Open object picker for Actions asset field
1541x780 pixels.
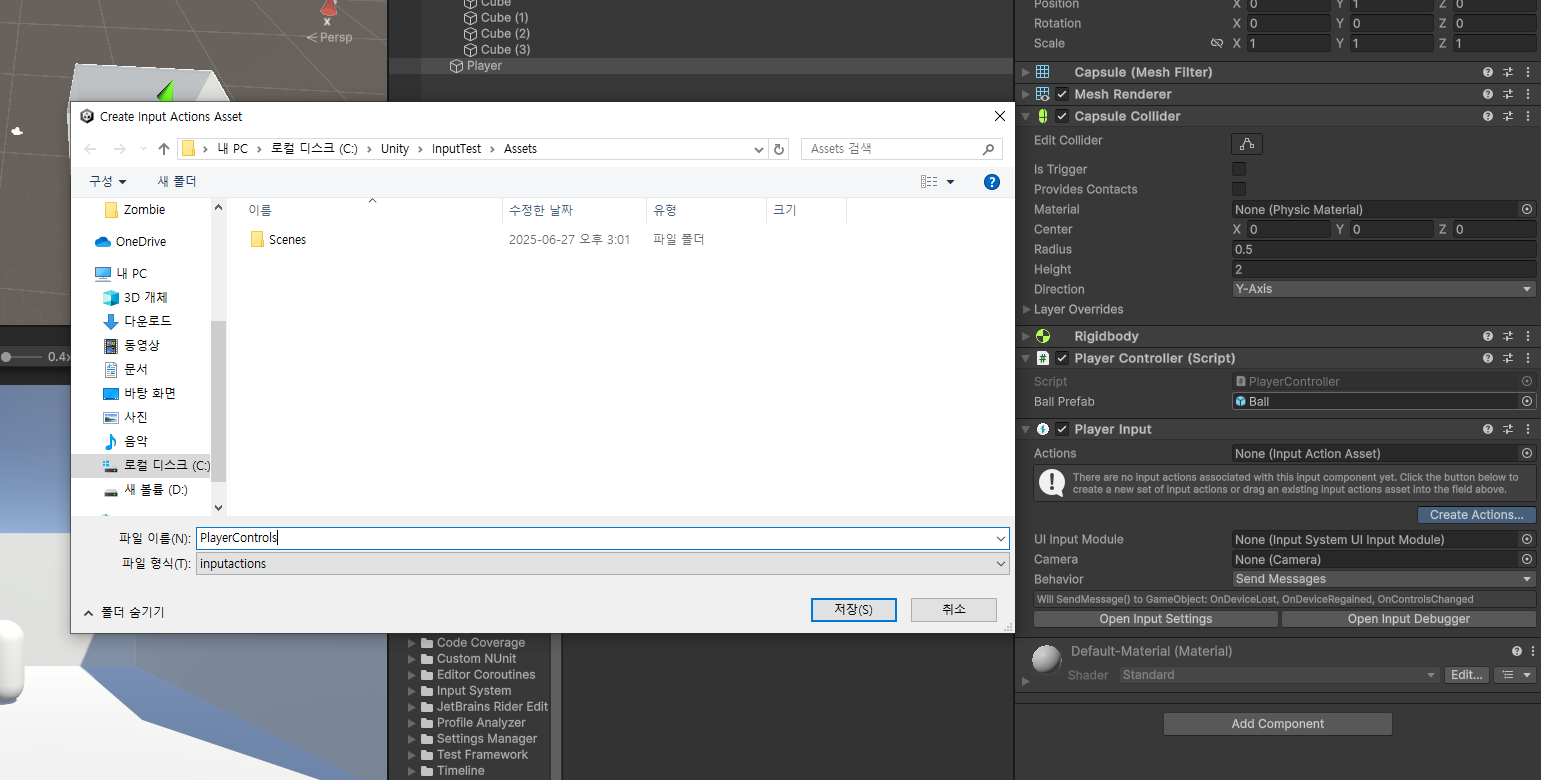pyautogui.click(x=1527, y=453)
